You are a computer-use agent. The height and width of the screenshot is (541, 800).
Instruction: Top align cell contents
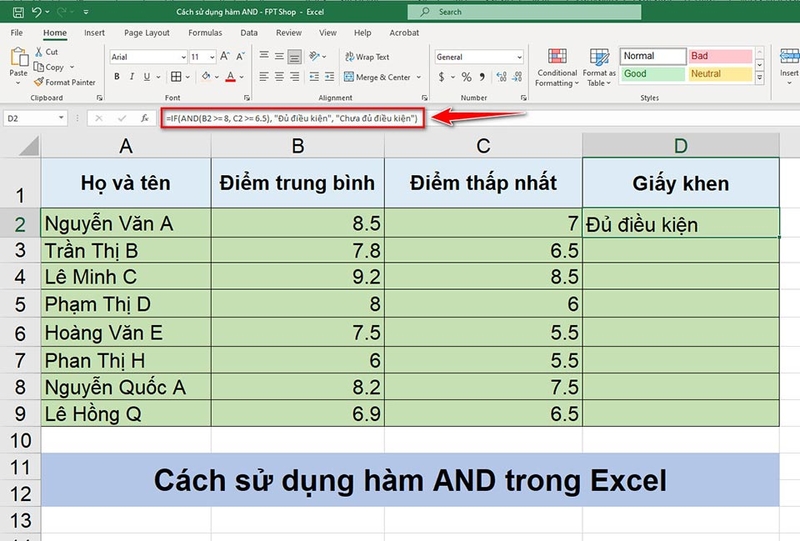[x=264, y=56]
